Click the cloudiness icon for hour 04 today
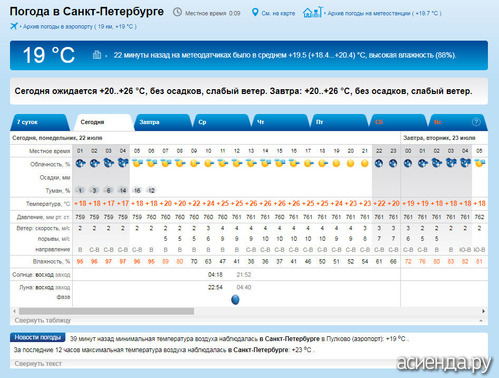This screenshot has height=378, width=499. click(x=123, y=163)
